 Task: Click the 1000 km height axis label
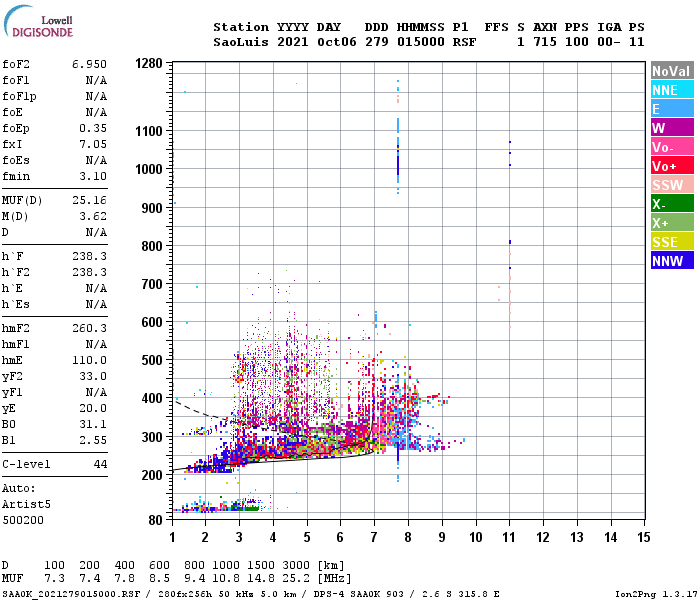(x=149, y=169)
